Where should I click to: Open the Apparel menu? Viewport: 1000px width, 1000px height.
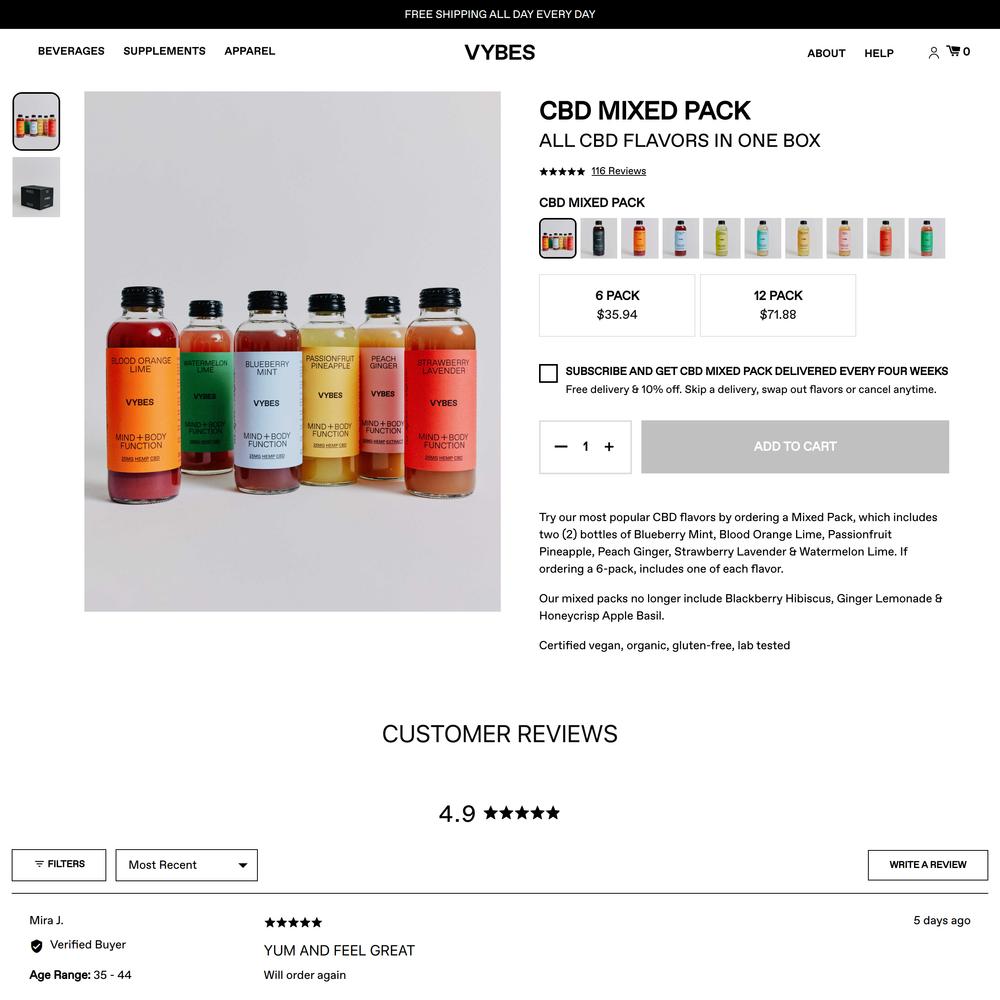(249, 51)
